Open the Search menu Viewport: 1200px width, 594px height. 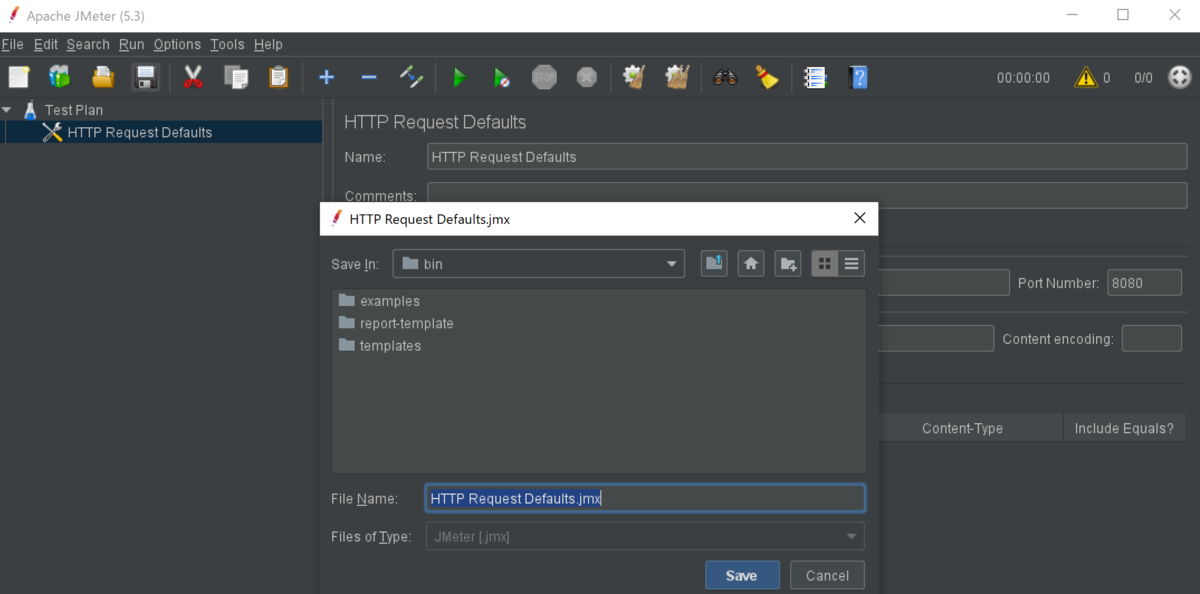pos(88,44)
